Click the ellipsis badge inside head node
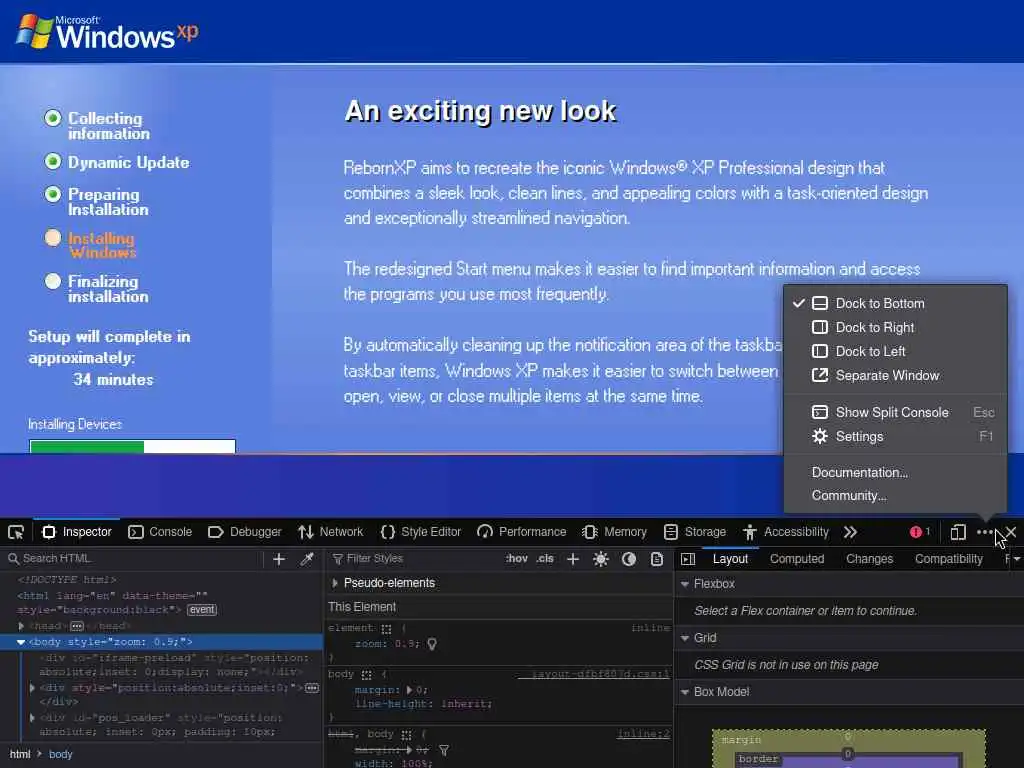Screen dimensions: 1024x768 pyautogui.click(x=77, y=626)
